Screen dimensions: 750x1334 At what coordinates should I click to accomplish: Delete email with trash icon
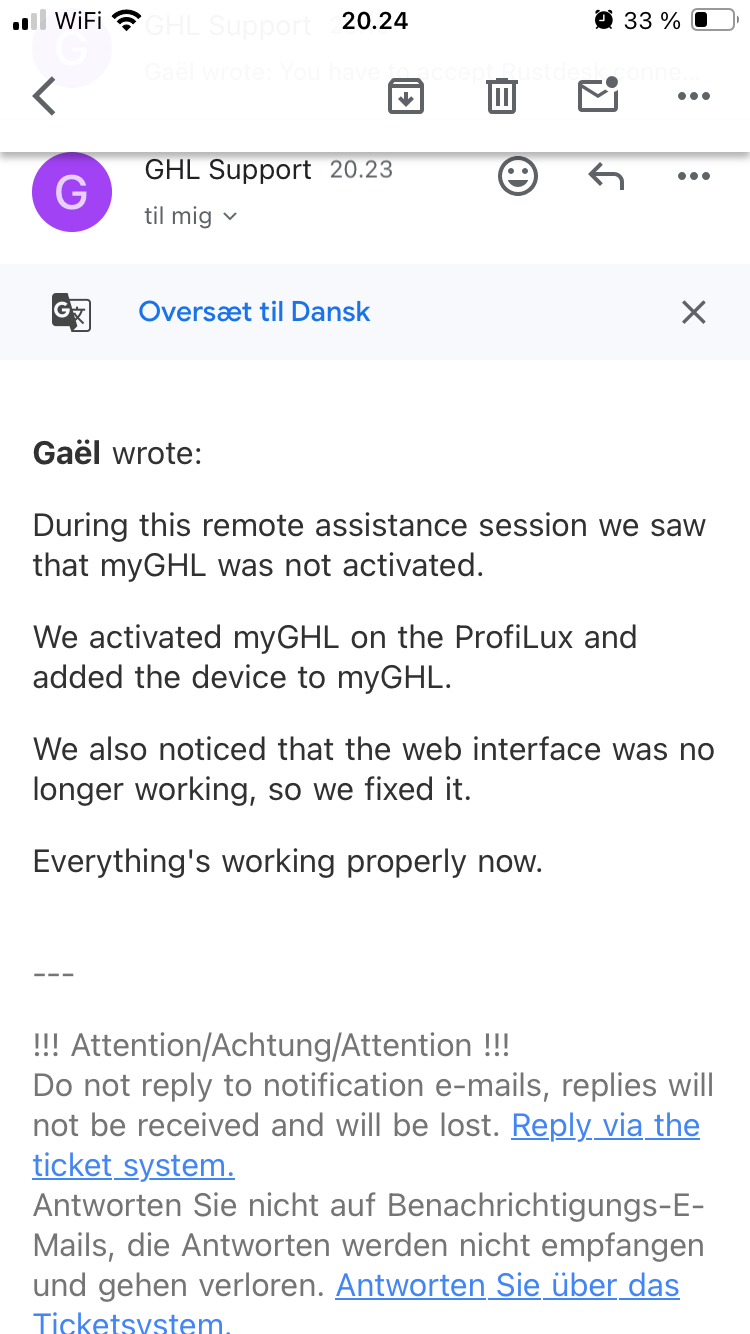[x=501, y=96]
